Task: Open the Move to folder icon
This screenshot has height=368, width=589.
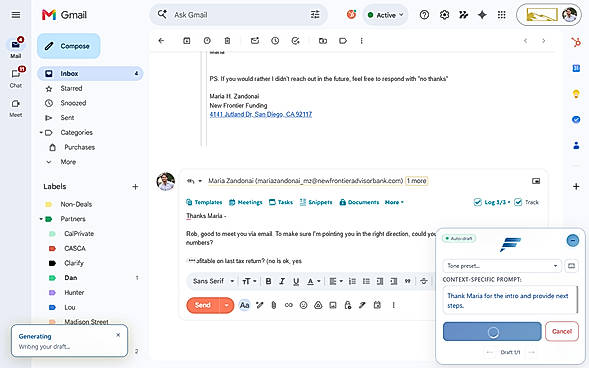Action: click(323, 41)
